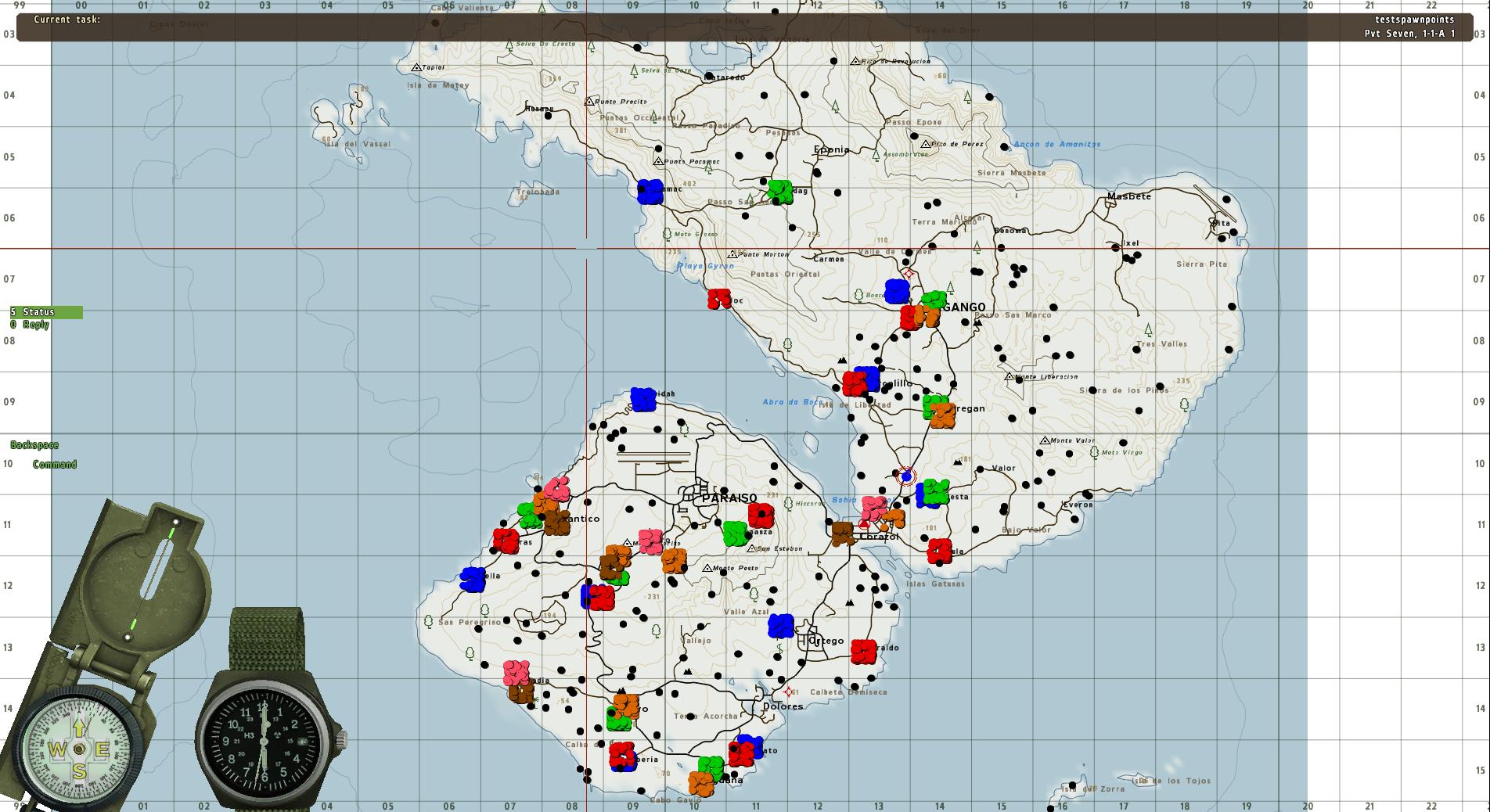This screenshot has height=812, width=1490.
Task: Select the red marker at the southeast tip of Corazol's peninsula
Action: tap(939, 551)
